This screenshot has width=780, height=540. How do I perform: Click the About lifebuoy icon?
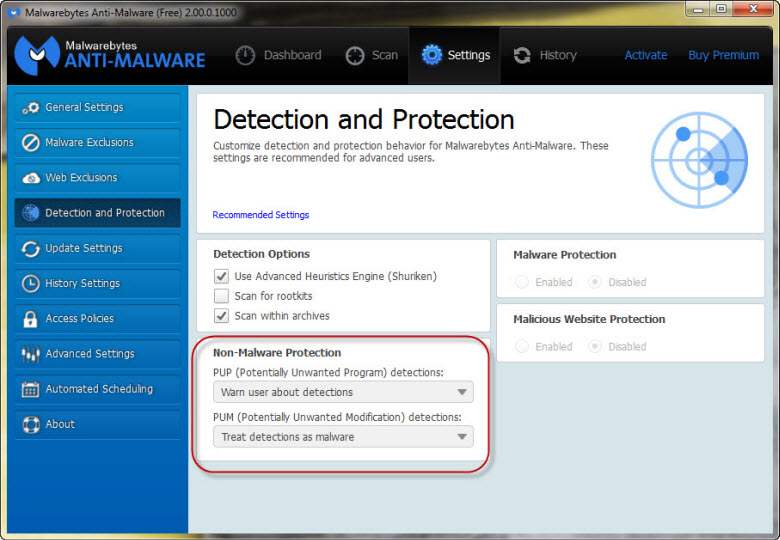pos(31,425)
